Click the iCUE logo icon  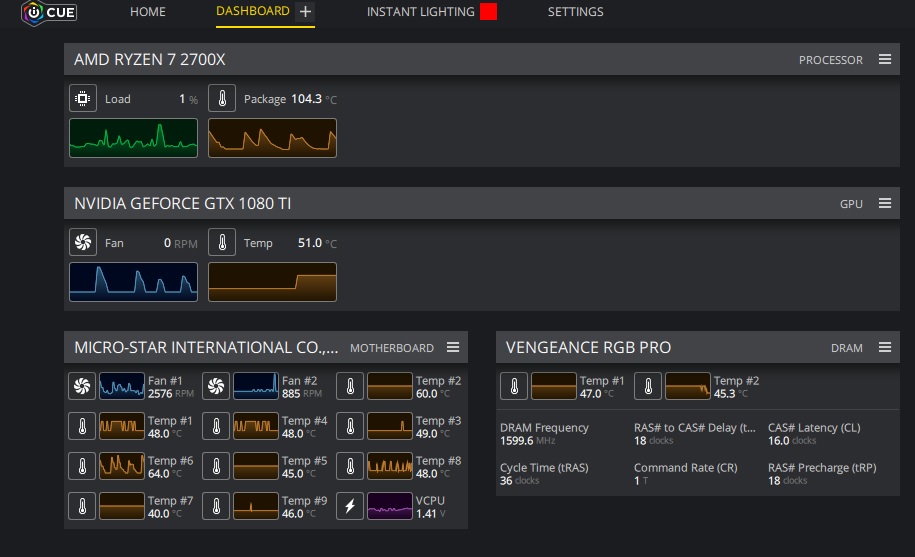[33, 13]
